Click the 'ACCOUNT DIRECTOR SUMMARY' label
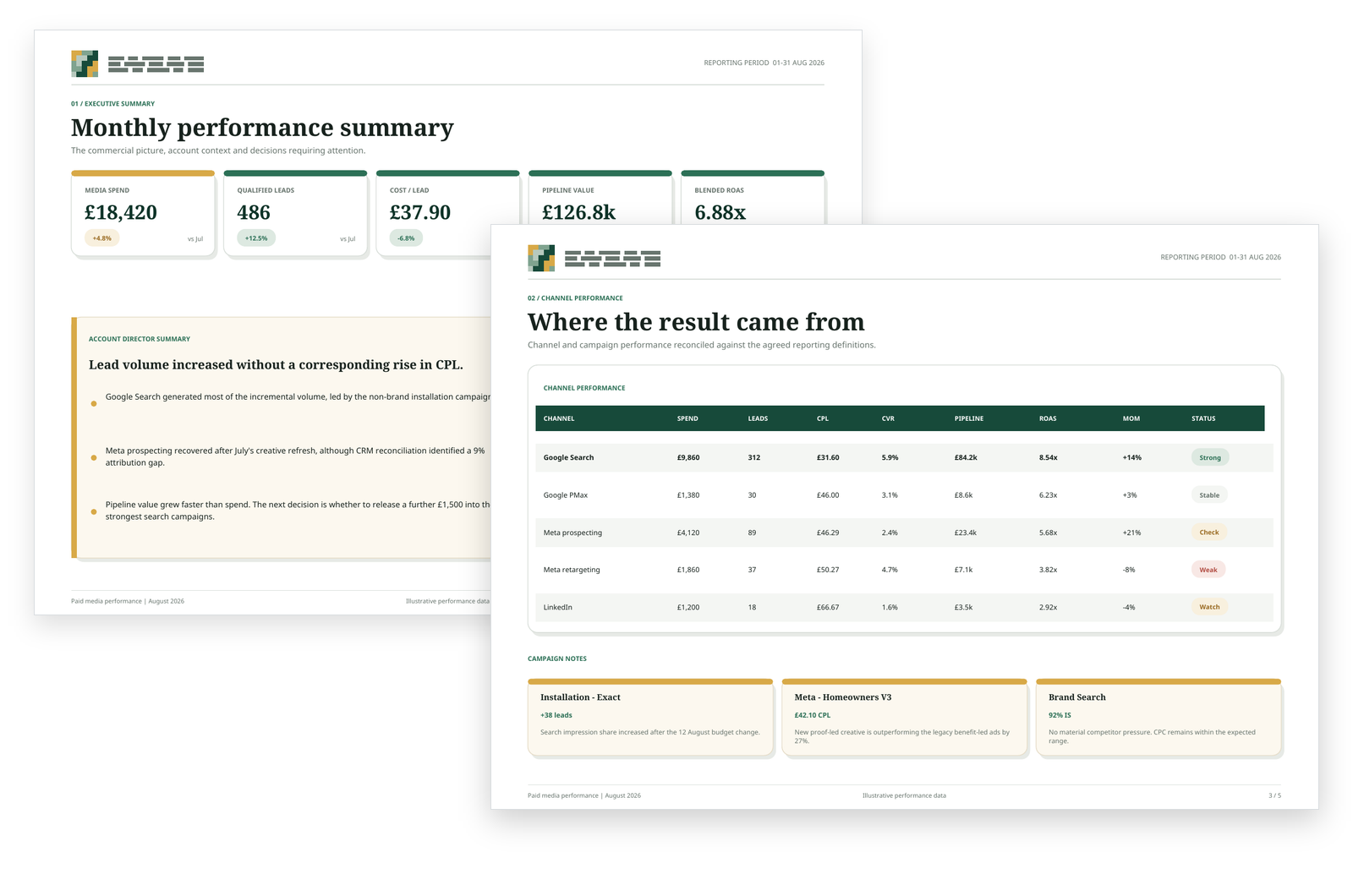The width and height of the screenshot is (1353, 896). (140, 339)
